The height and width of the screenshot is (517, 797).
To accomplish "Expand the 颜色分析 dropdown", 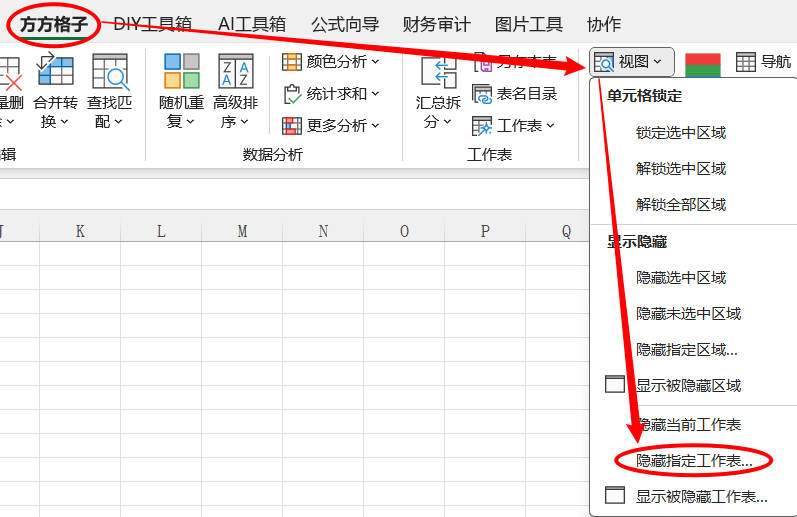I will click(376, 62).
